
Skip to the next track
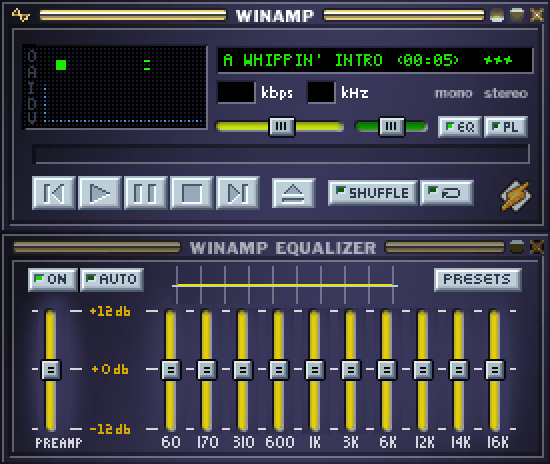(238, 193)
